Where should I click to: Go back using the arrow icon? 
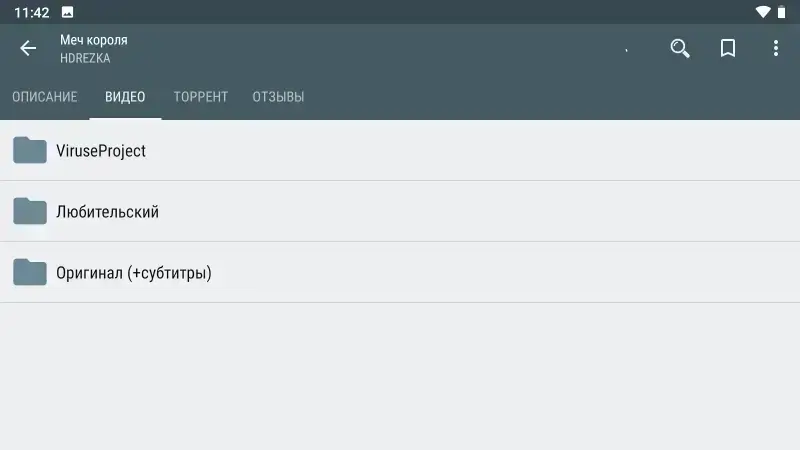point(28,48)
